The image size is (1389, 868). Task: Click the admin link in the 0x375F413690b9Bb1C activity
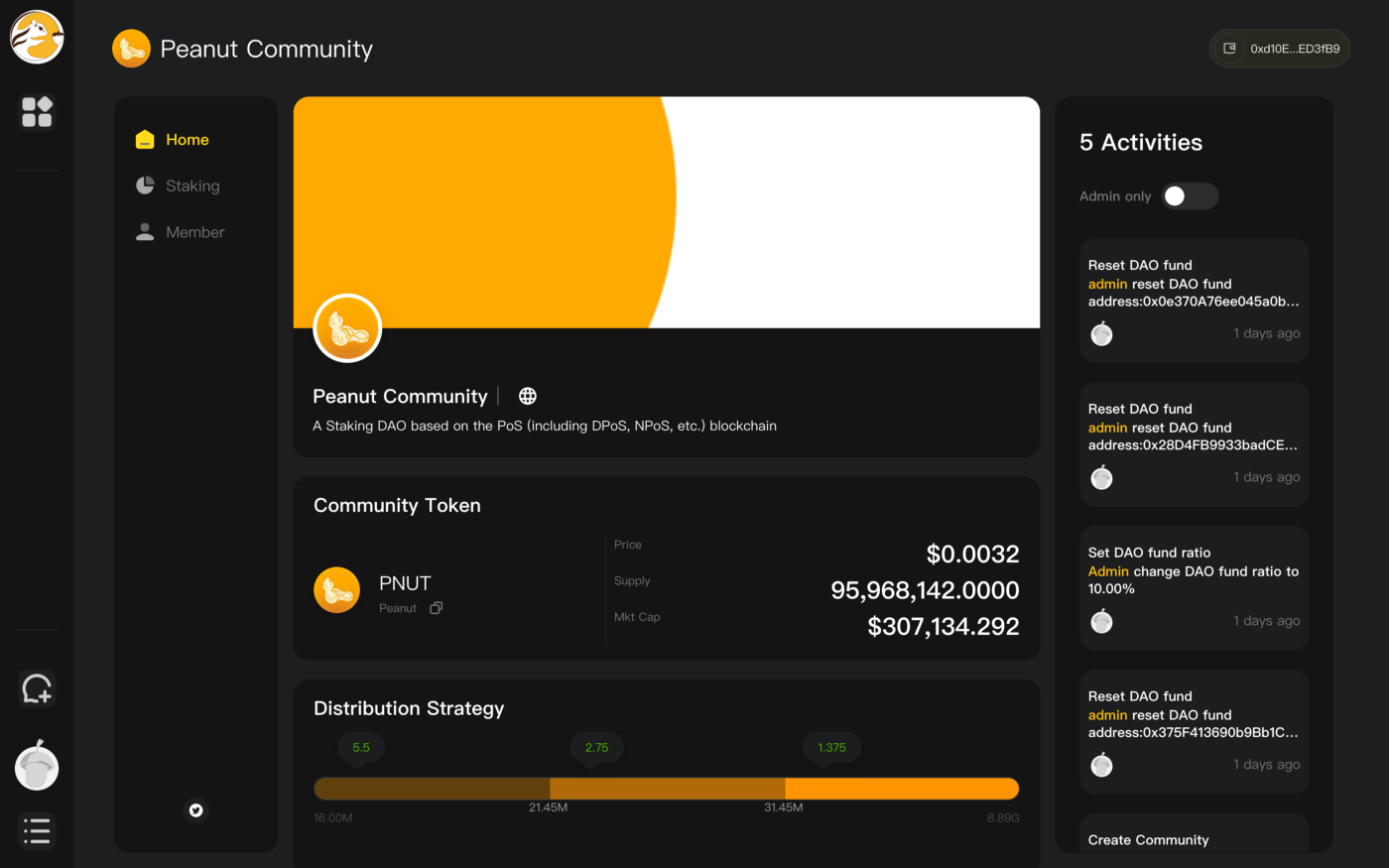(1107, 715)
